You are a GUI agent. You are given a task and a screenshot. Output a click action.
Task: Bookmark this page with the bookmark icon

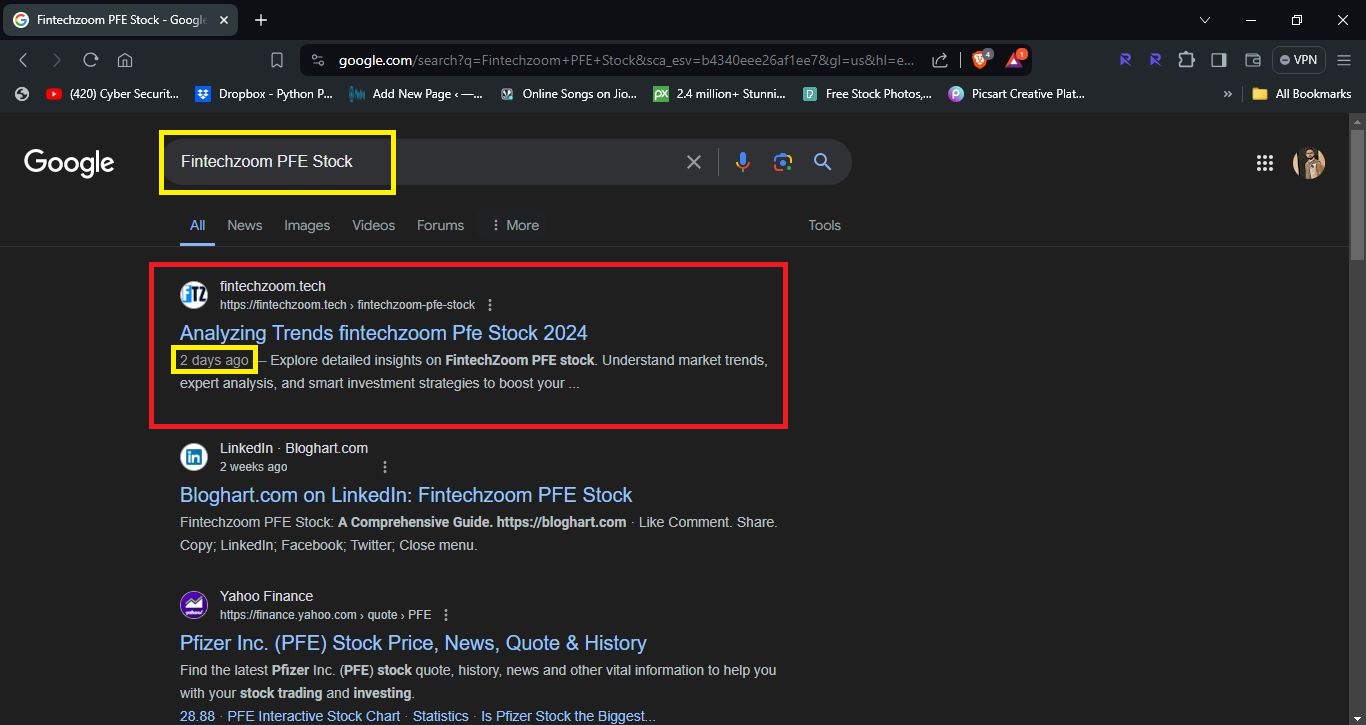pyautogui.click(x=277, y=60)
